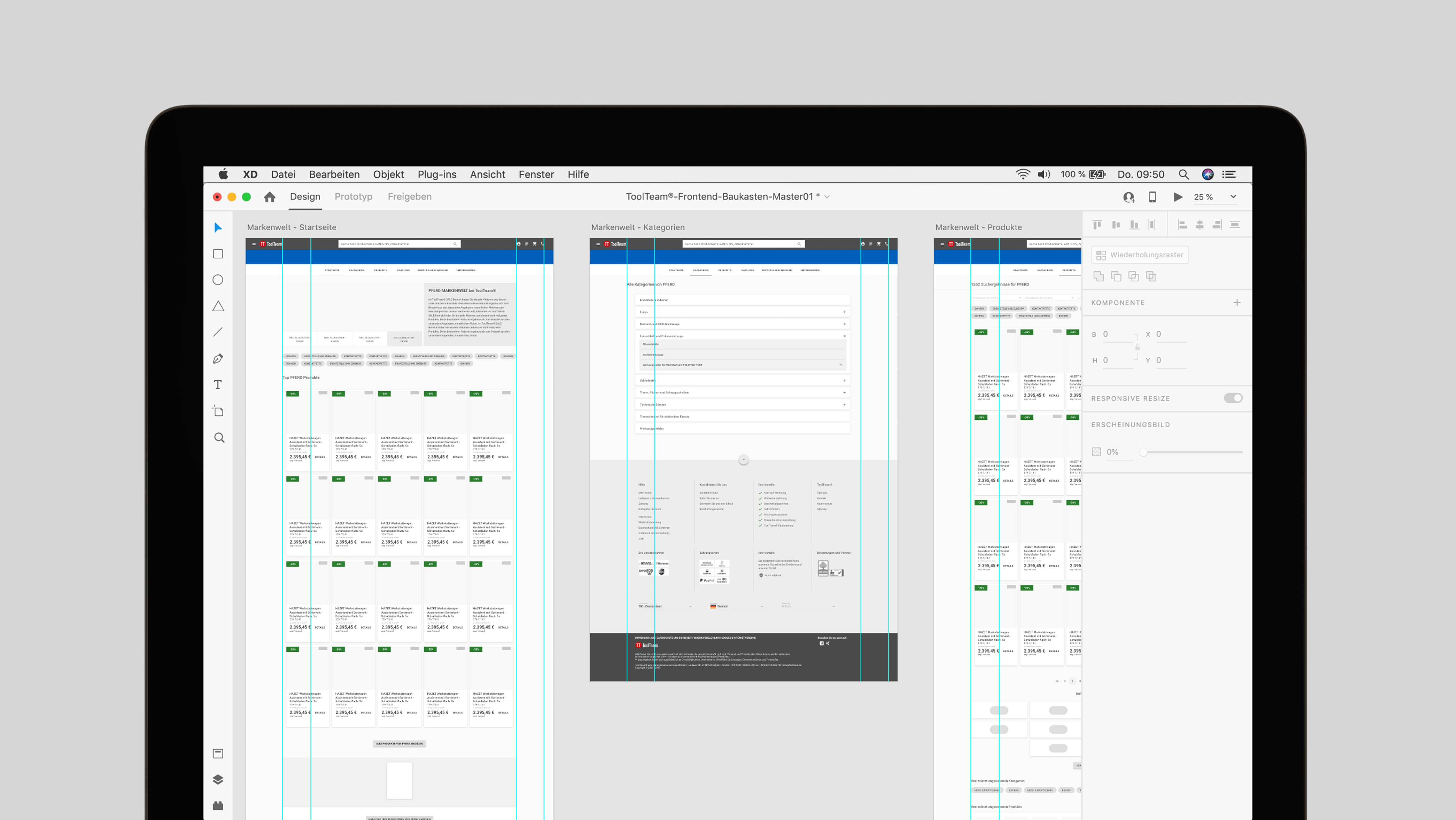1456x820 pixels.
Task: Align selection to top edge
Action: pos(1097,225)
